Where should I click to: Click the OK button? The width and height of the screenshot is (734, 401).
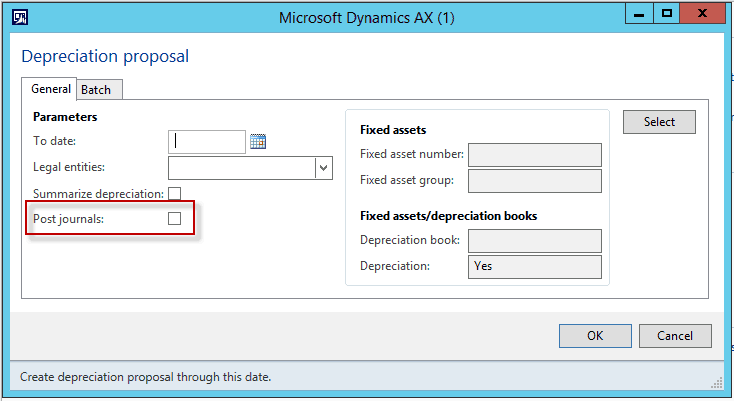click(x=595, y=335)
